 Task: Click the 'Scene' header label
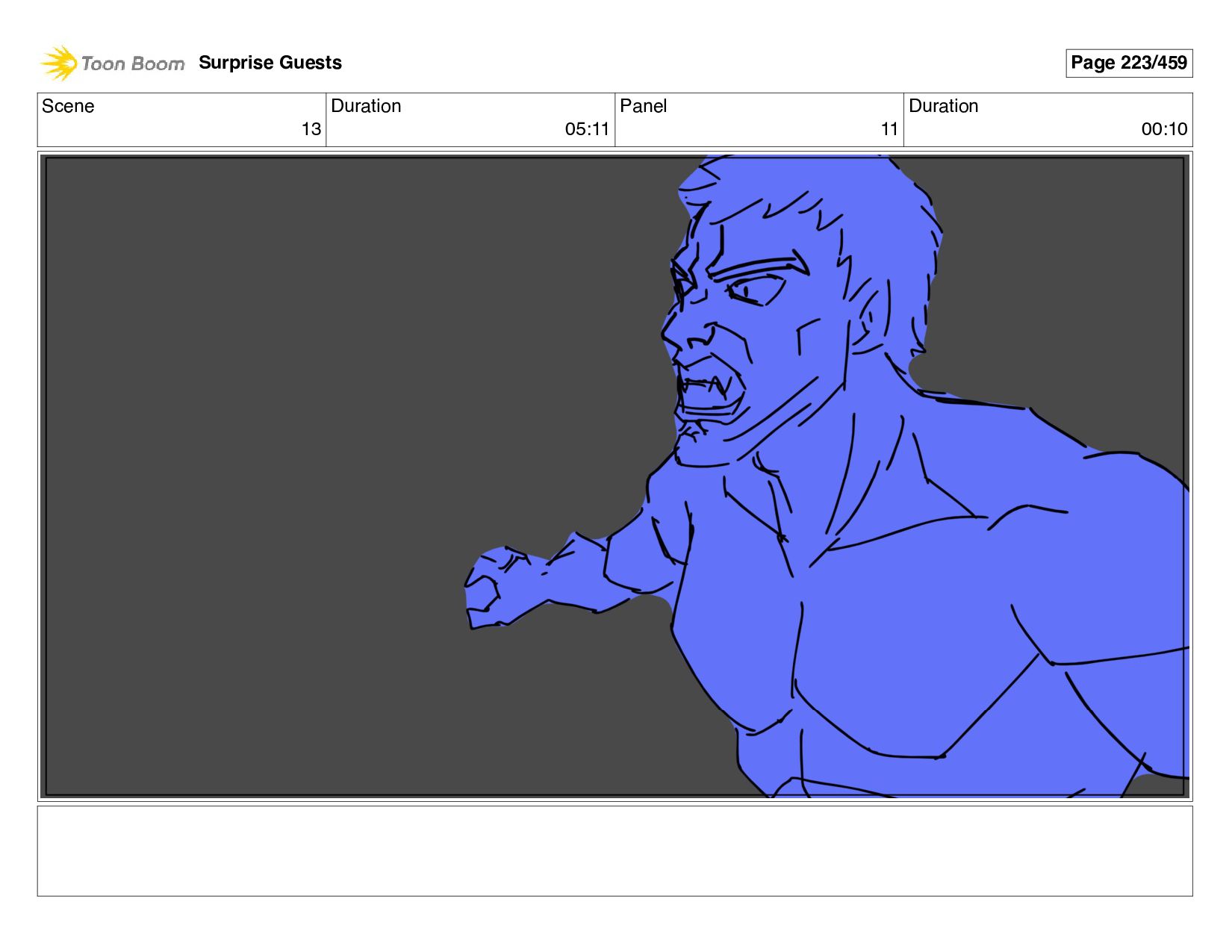pos(68,106)
